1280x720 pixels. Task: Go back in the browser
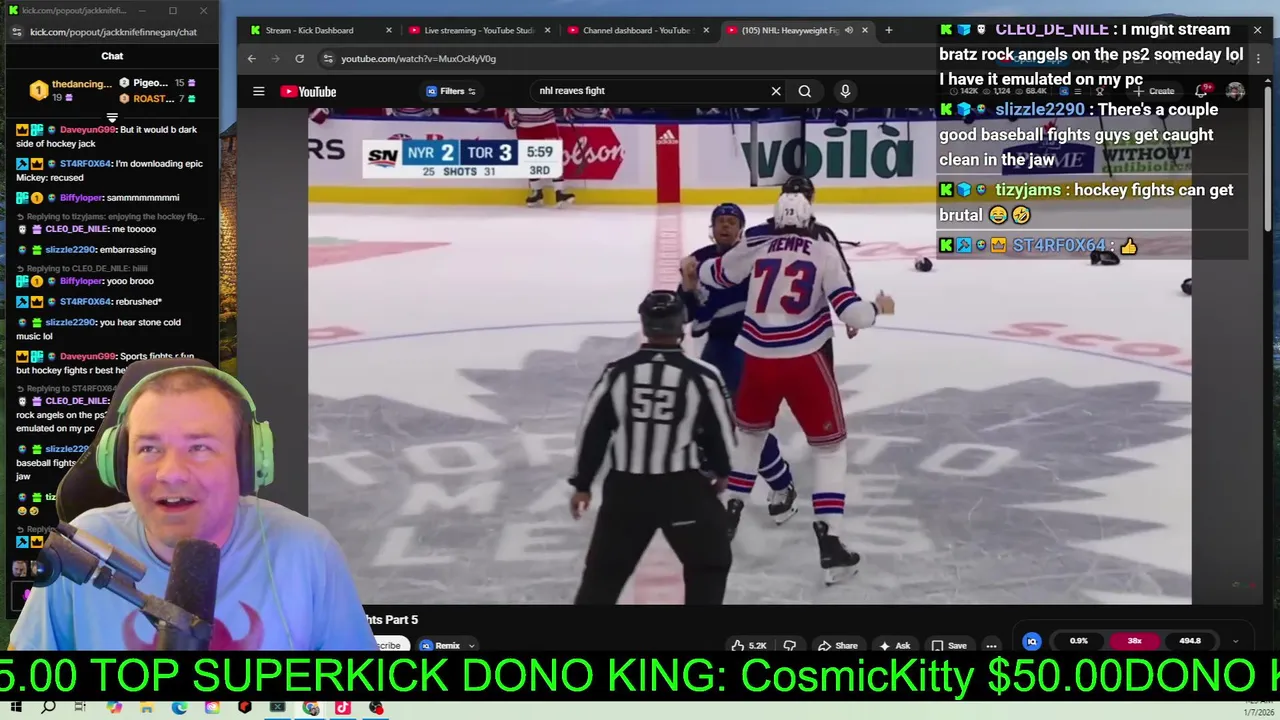pyautogui.click(x=252, y=59)
